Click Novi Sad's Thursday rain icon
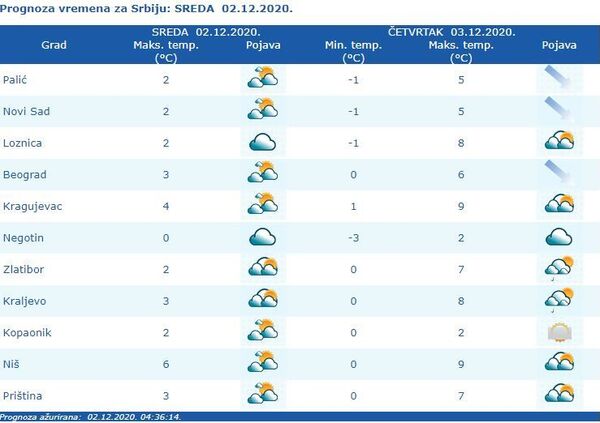This screenshot has width=600, height=423. pos(558,110)
